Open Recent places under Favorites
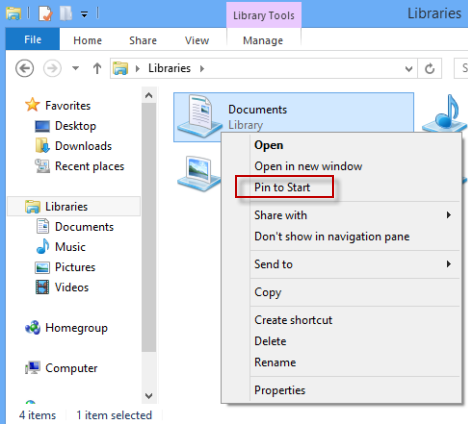The width and height of the screenshot is (468, 424). coord(89,166)
